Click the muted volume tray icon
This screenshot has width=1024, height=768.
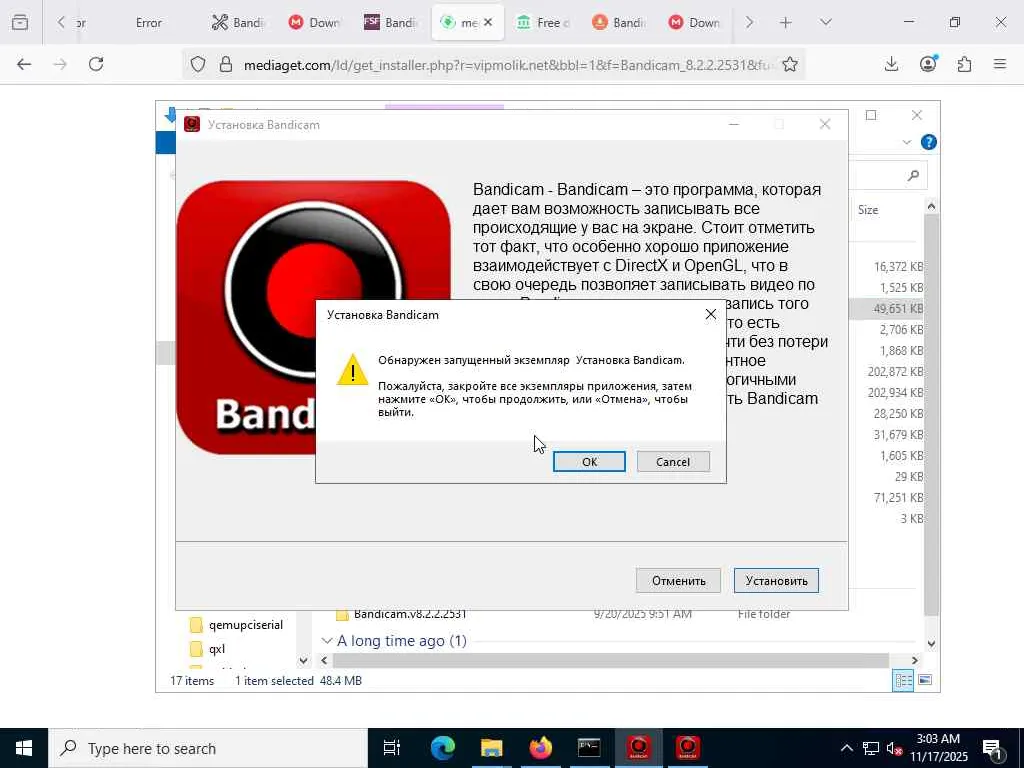pyautogui.click(x=894, y=748)
